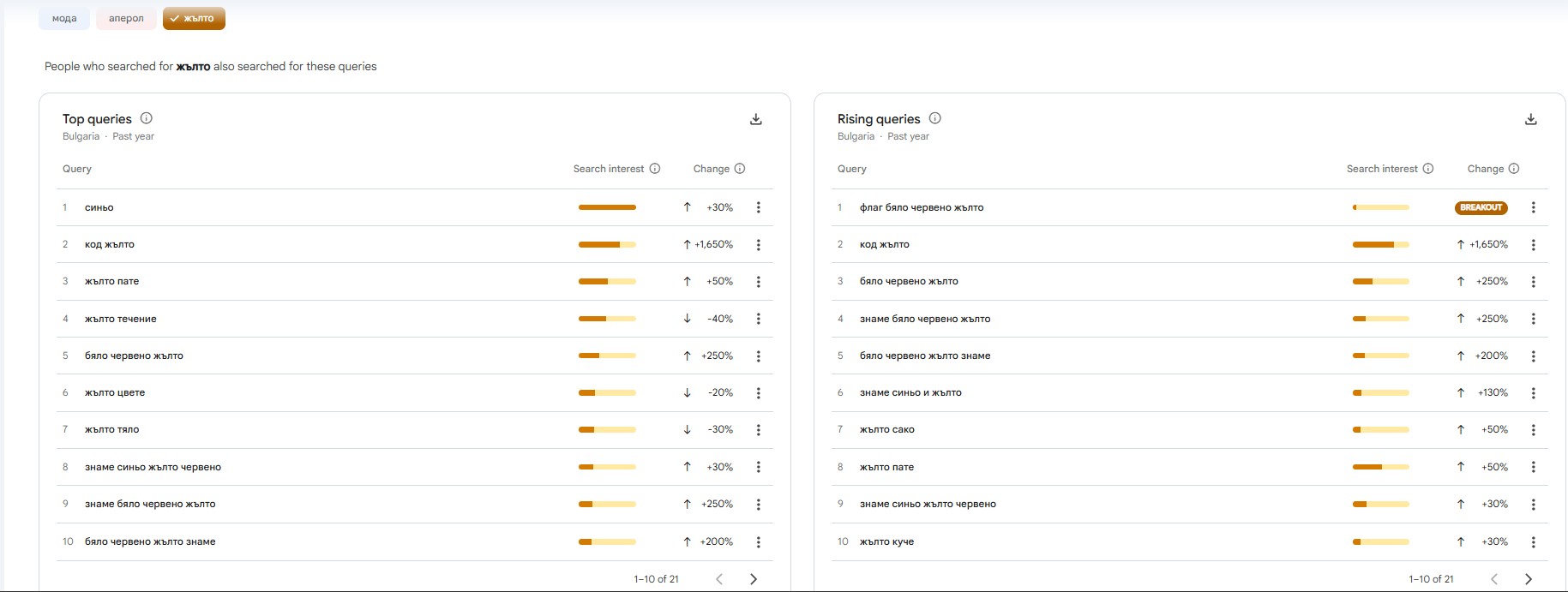Click search interest bar for жълто сако
1568x592 pixels.
(x=1381, y=430)
